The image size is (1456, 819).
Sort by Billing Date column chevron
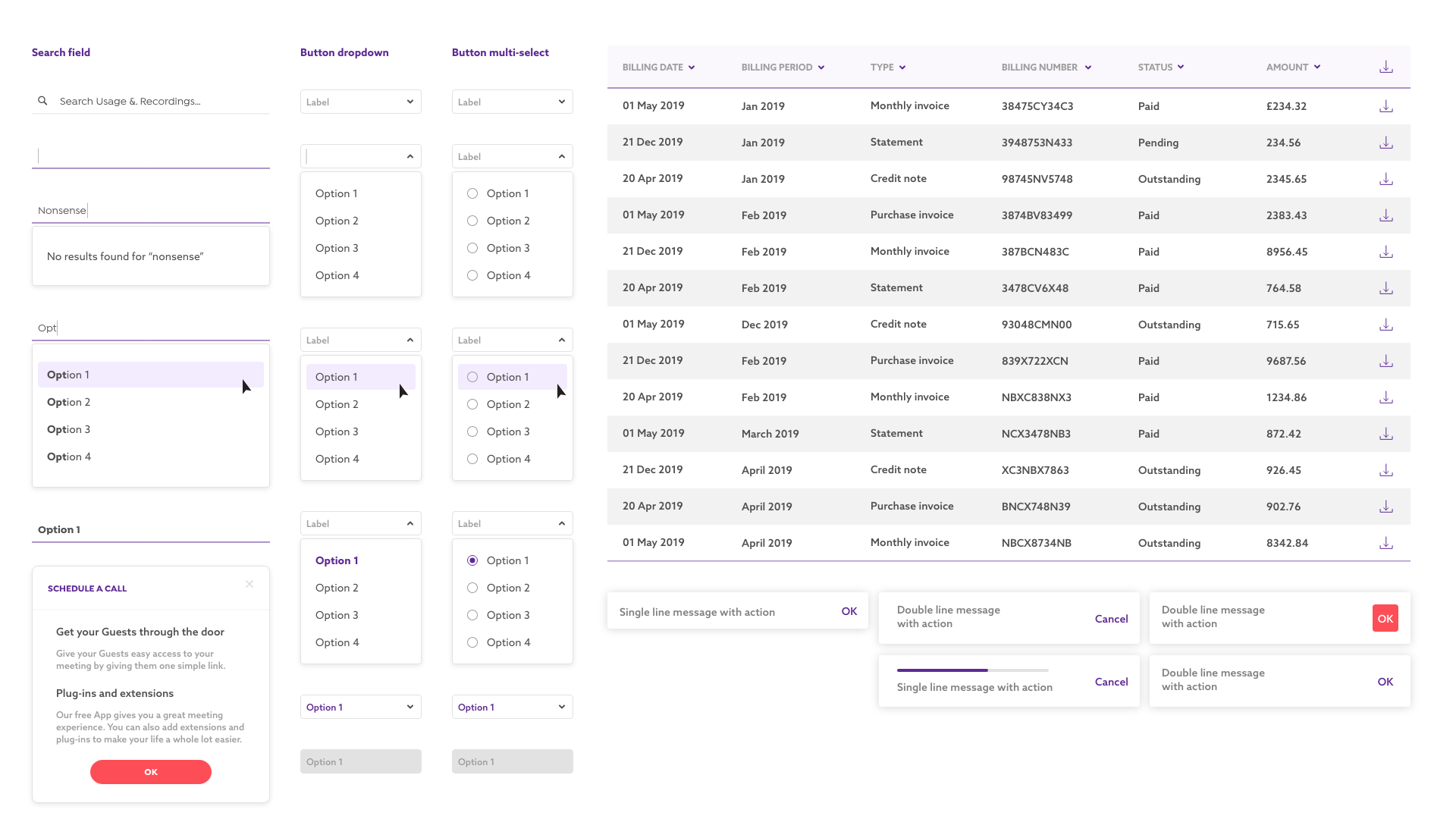coord(692,67)
